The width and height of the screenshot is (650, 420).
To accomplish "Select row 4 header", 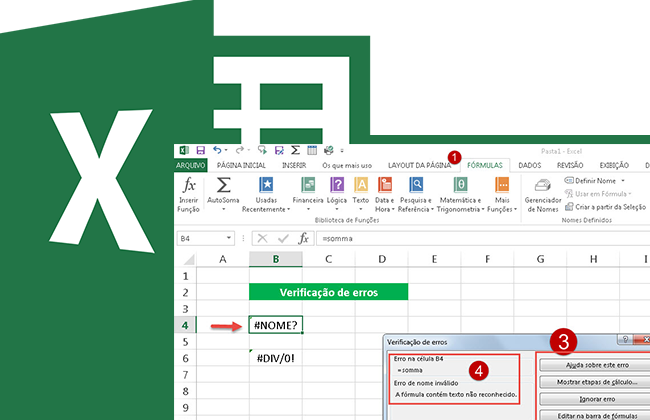I will [185, 325].
